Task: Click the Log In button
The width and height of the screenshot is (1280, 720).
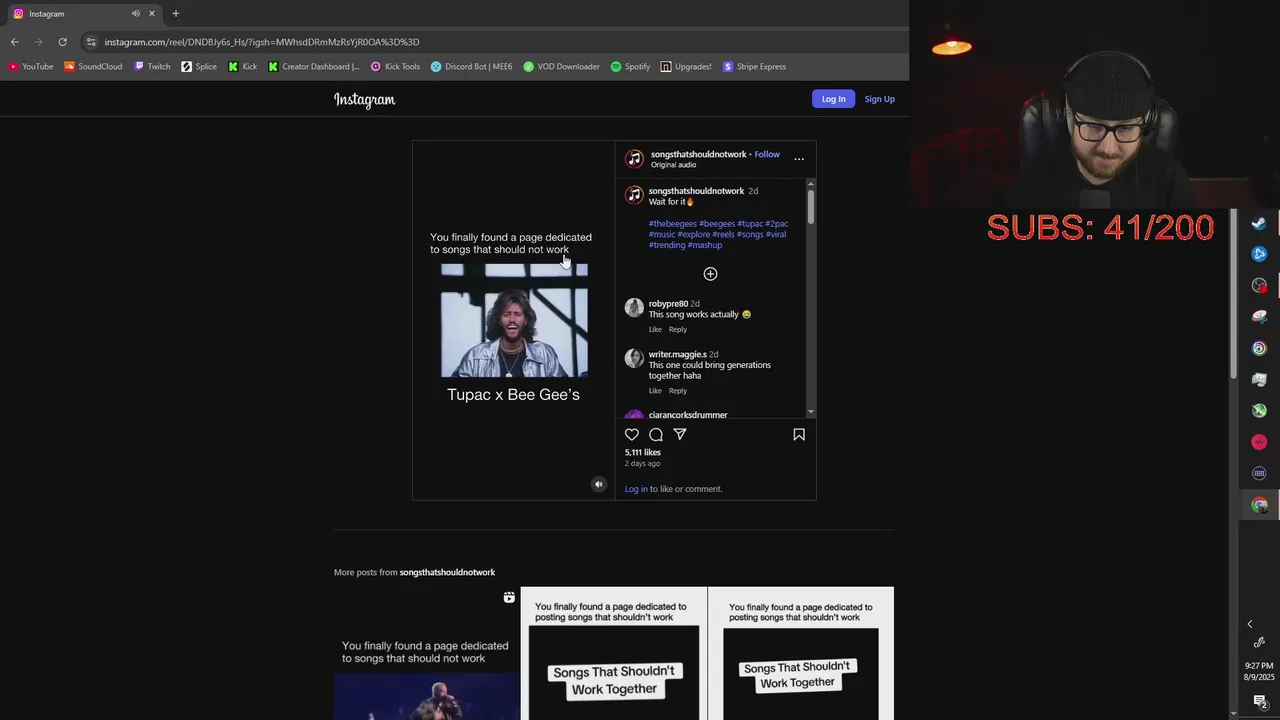Action: point(833,99)
